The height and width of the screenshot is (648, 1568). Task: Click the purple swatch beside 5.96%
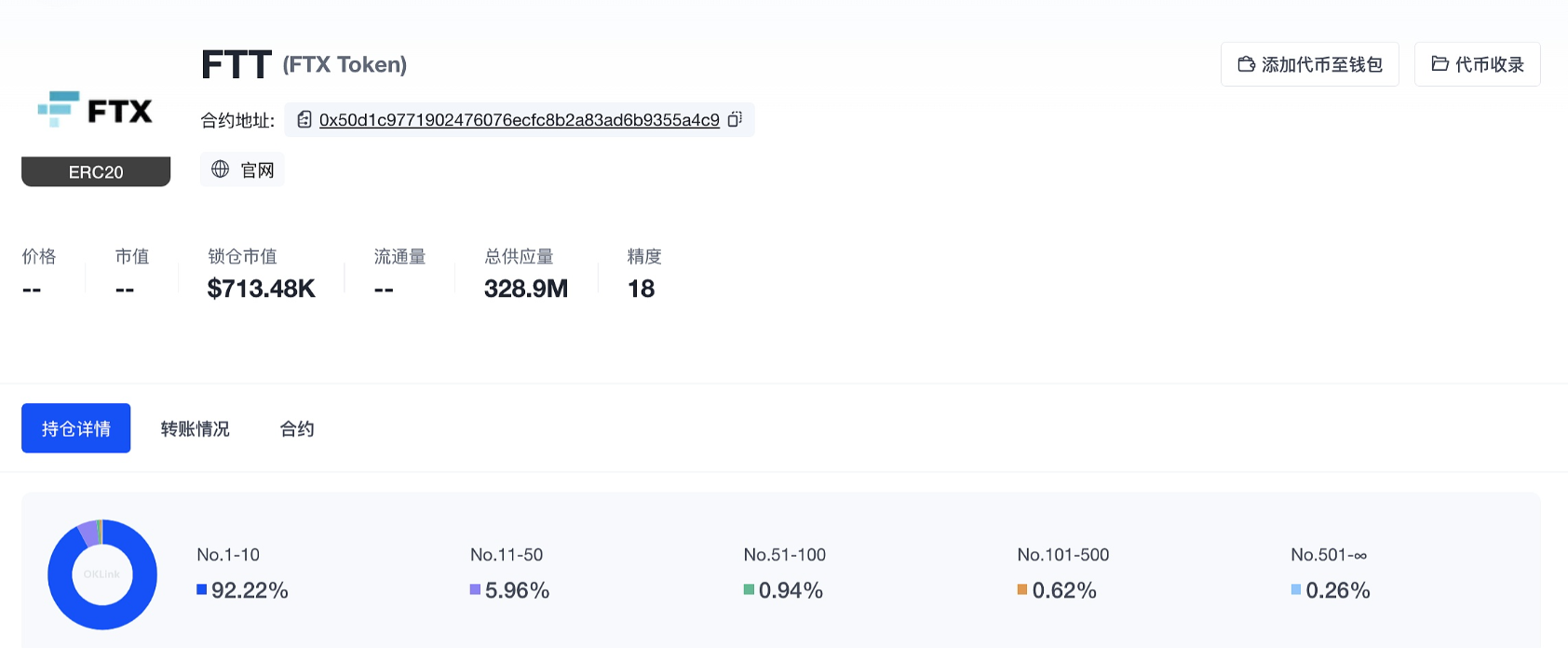475,589
